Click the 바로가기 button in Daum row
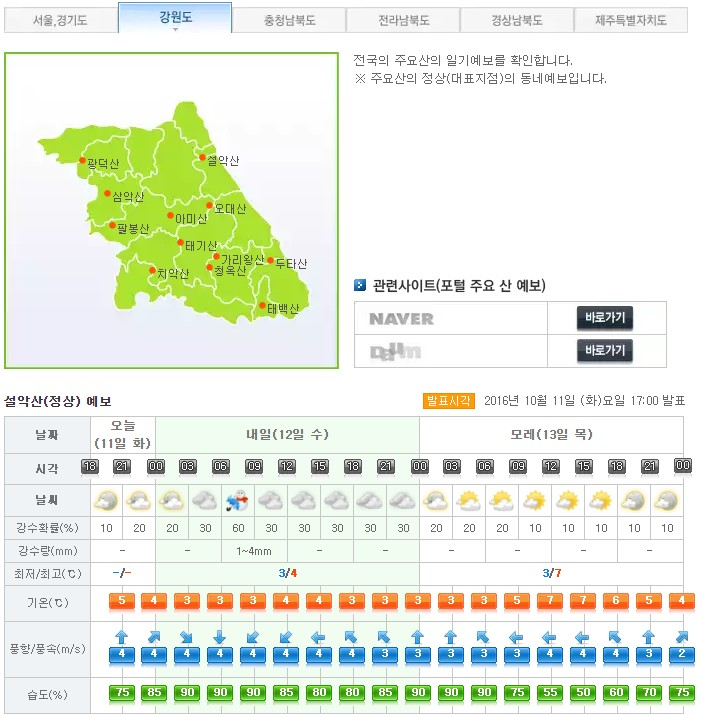The width and height of the screenshot is (705, 716). click(x=605, y=351)
